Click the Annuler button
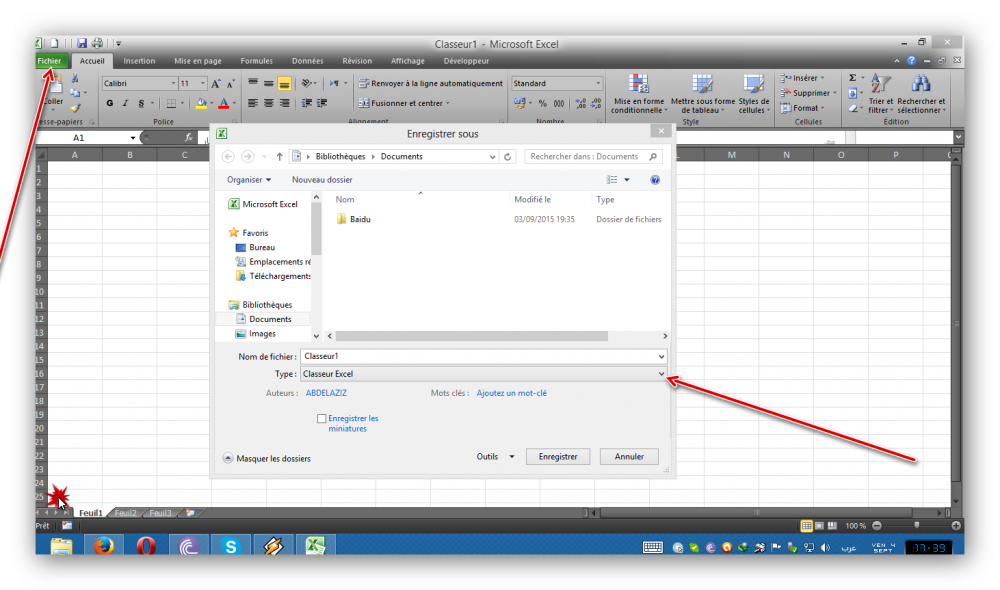This screenshot has width=1000, height=590. coord(629,457)
